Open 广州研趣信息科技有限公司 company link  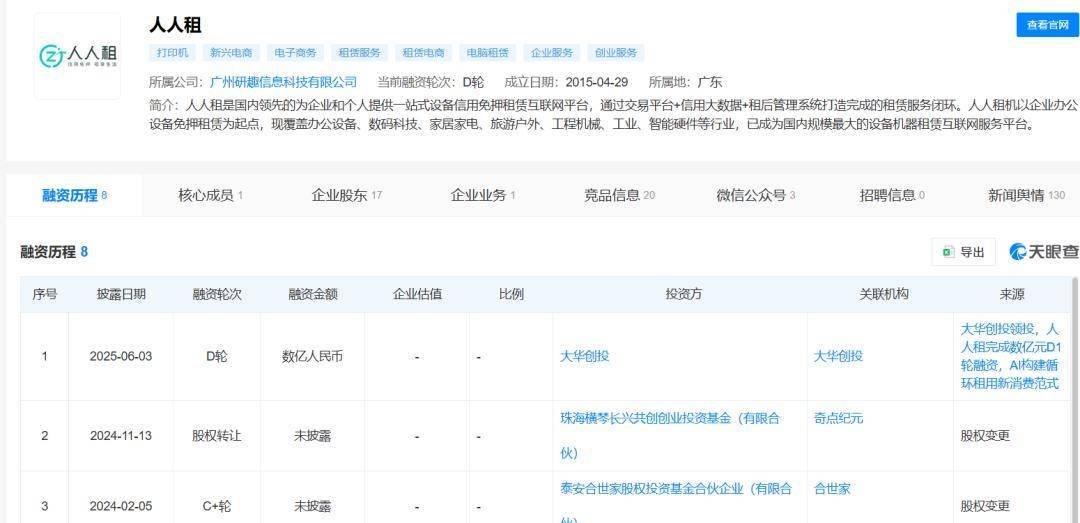(283, 82)
